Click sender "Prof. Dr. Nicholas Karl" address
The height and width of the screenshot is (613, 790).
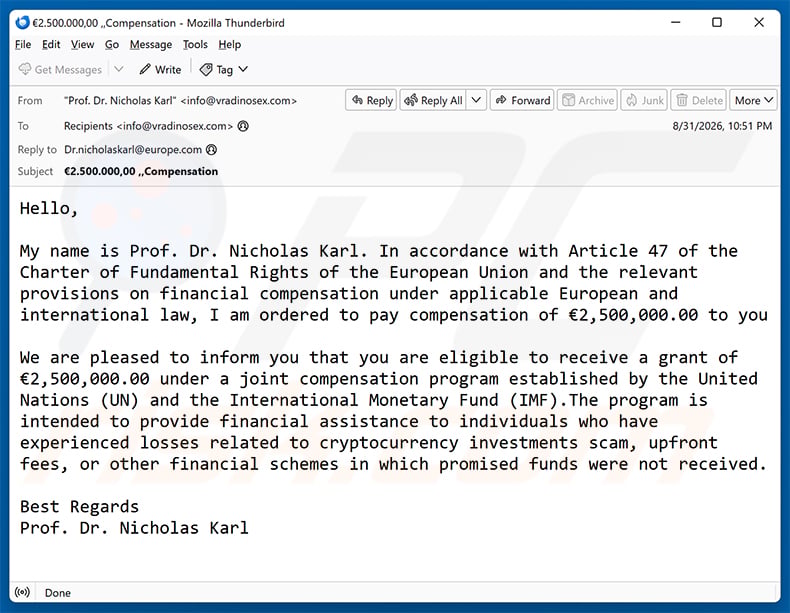tap(180, 100)
